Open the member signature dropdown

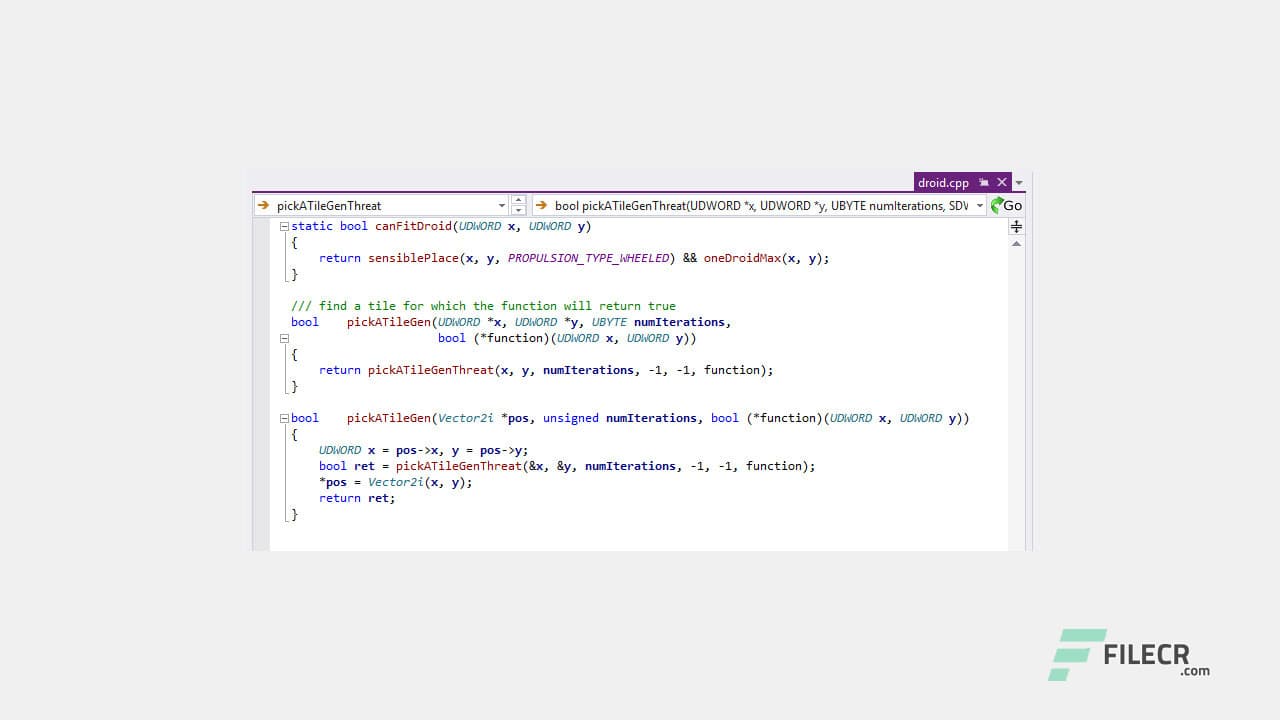click(981, 205)
